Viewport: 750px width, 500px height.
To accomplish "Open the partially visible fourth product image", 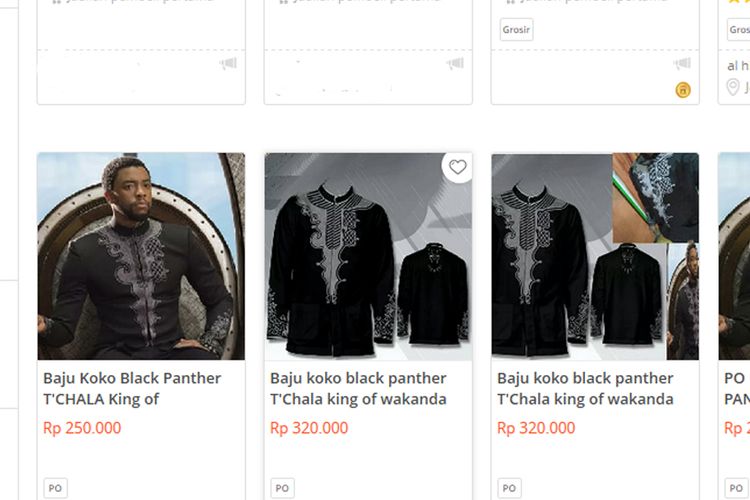I will pos(735,256).
